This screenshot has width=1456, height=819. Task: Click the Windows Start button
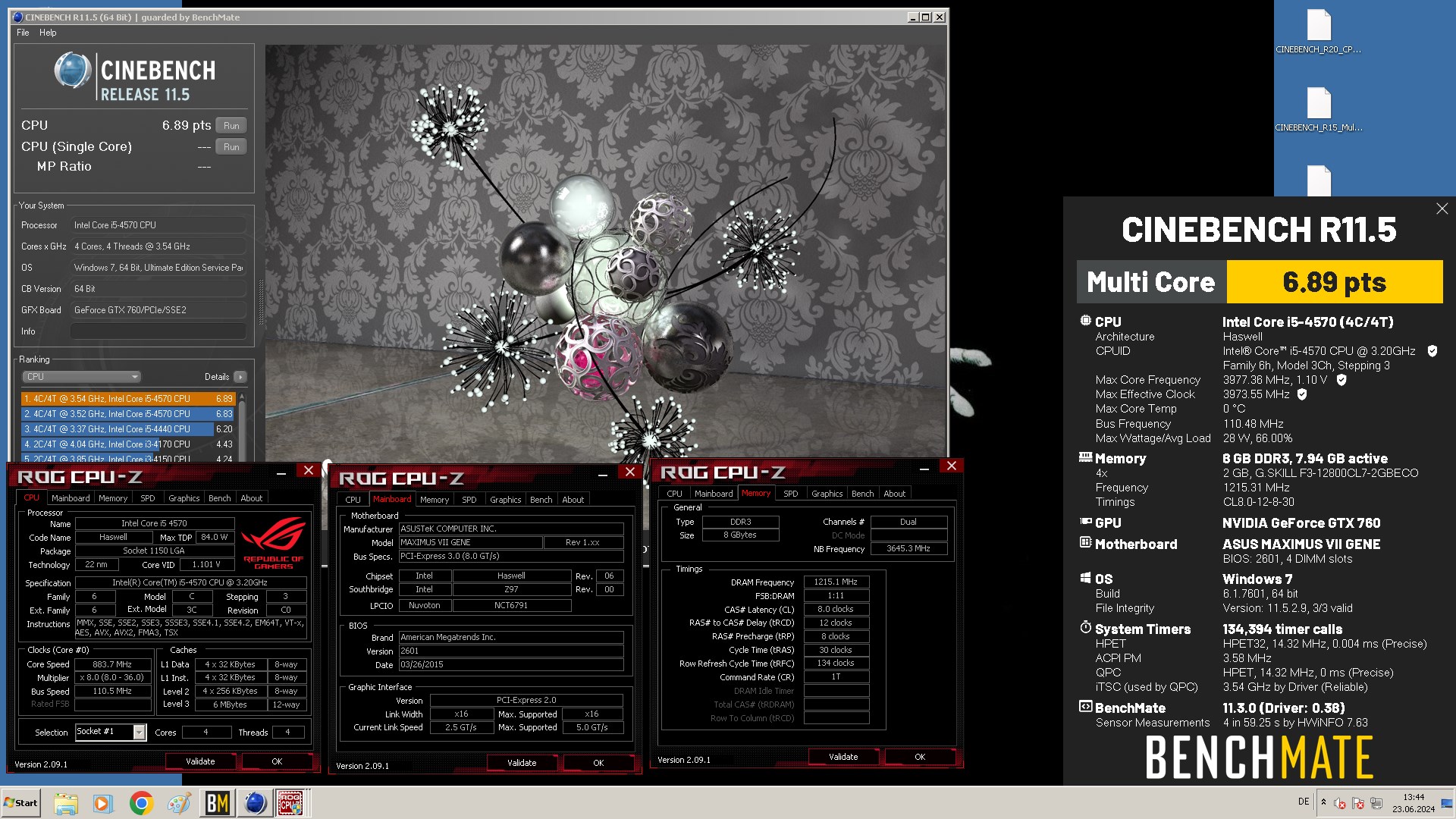pyautogui.click(x=21, y=803)
